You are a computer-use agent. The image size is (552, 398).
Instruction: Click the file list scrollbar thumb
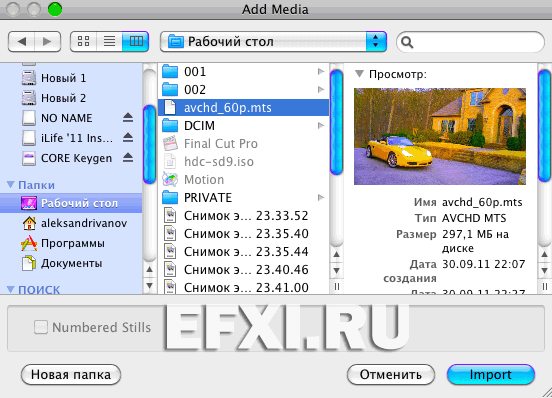(337, 122)
